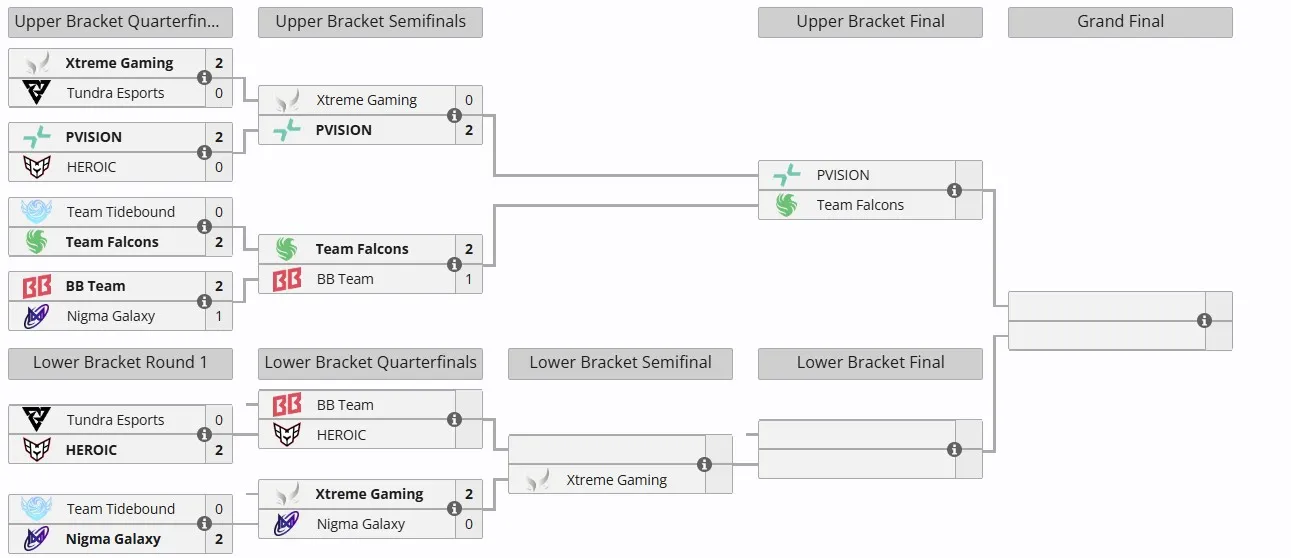Open info for Lower Bracket Final match
Image resolution: width=1291 pixels, height=558 pixels.
pos(954,450)
